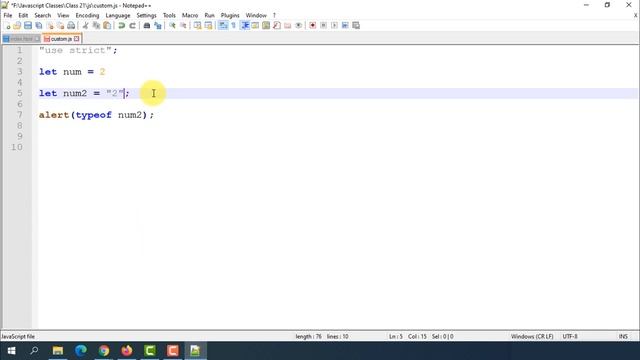Open the ? help menu

point(274,16)
